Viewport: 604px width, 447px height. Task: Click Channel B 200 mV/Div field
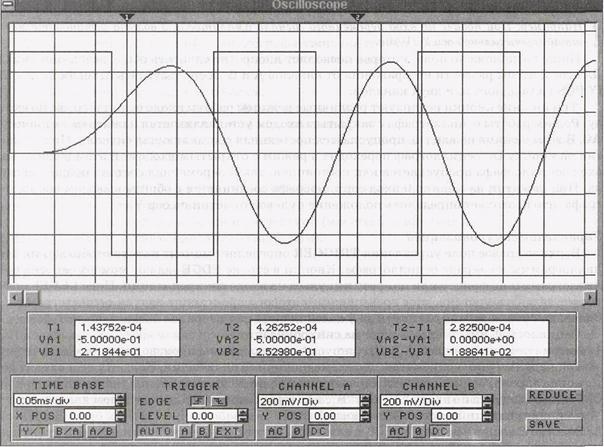point(431,402)
